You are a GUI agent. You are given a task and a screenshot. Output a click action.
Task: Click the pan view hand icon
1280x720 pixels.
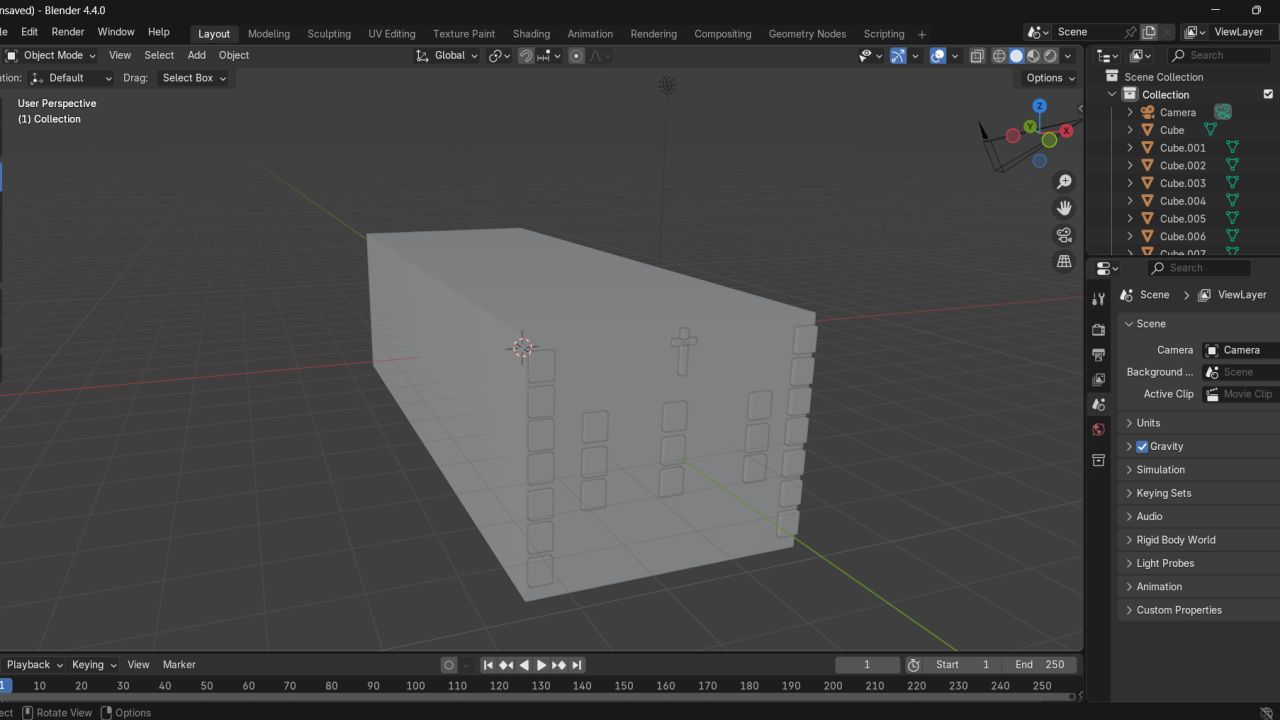1064,208
